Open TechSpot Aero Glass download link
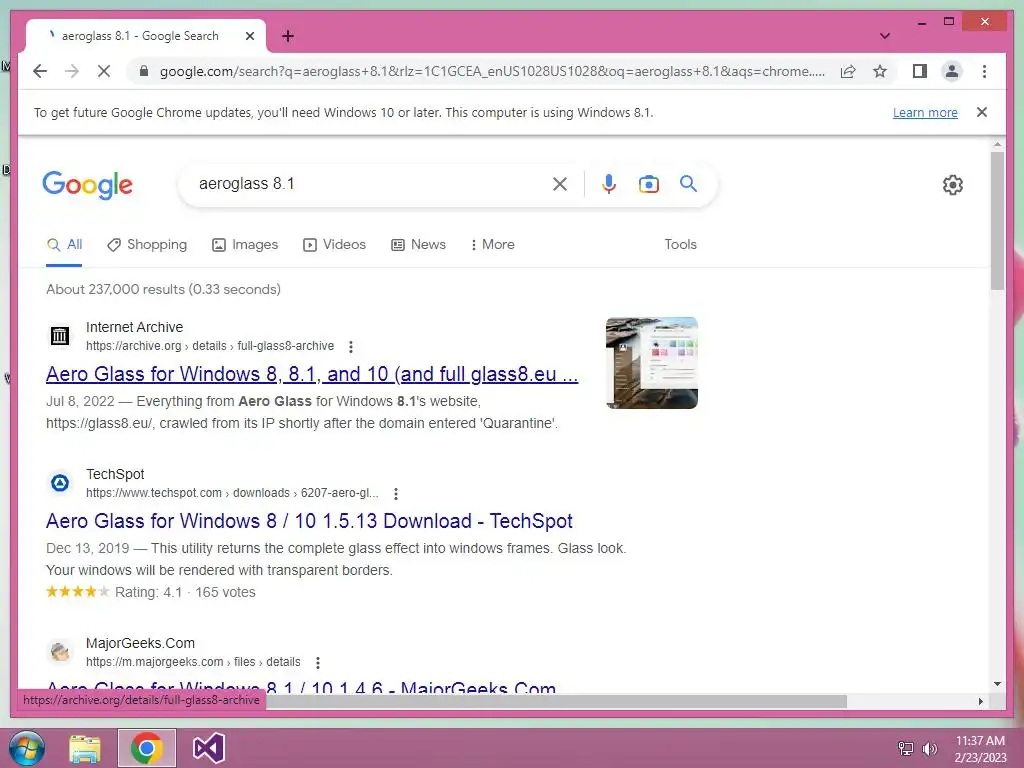Image resolution: width=1024 pixels, height=768 pixels. [x=309, y=520]
